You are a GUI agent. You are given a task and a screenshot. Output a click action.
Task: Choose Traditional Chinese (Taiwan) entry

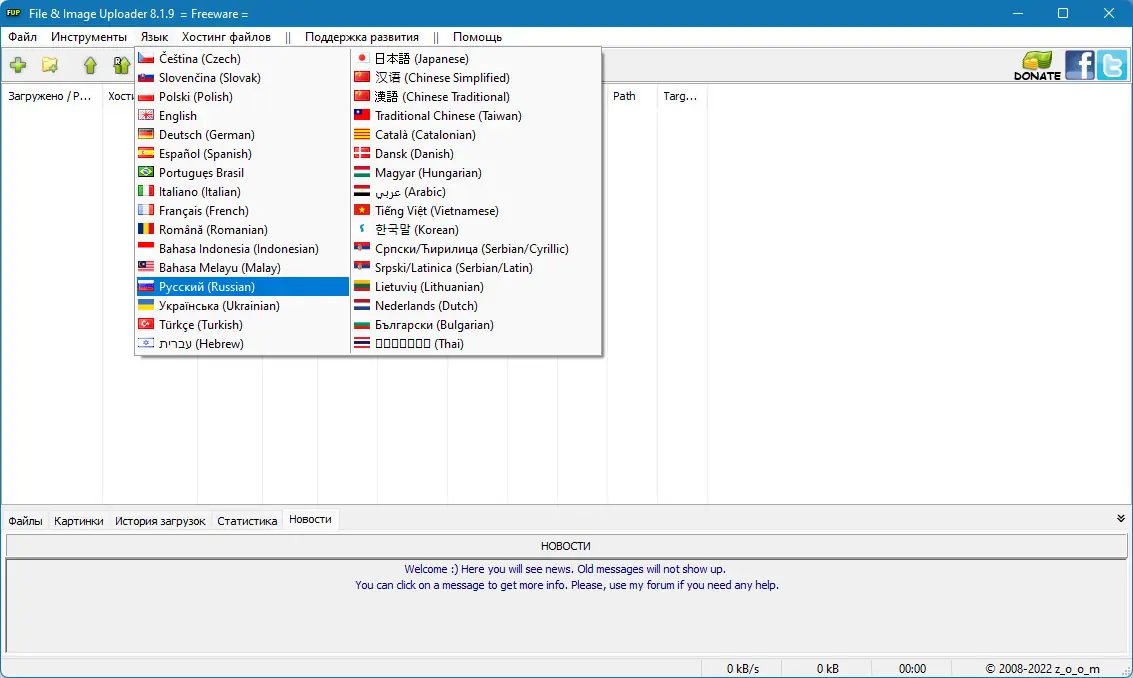(476, 116)
